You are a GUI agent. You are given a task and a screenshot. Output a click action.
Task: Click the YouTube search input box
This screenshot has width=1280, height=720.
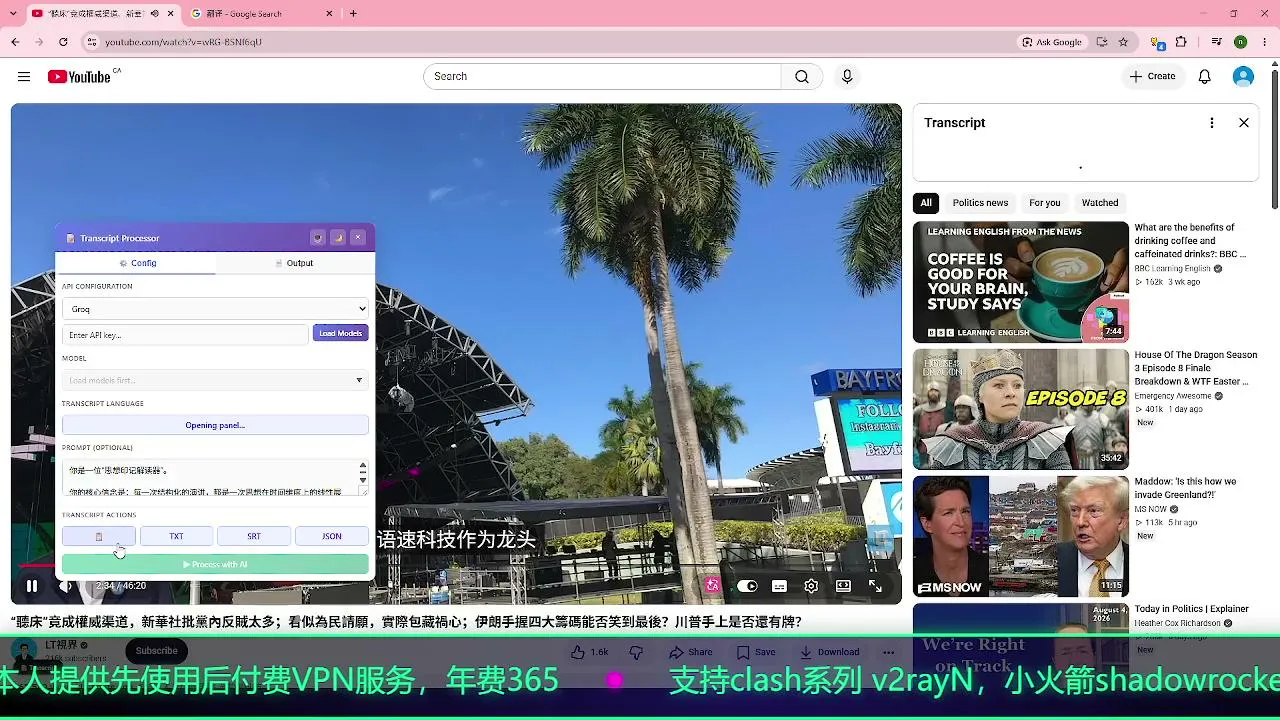(602, 77)
